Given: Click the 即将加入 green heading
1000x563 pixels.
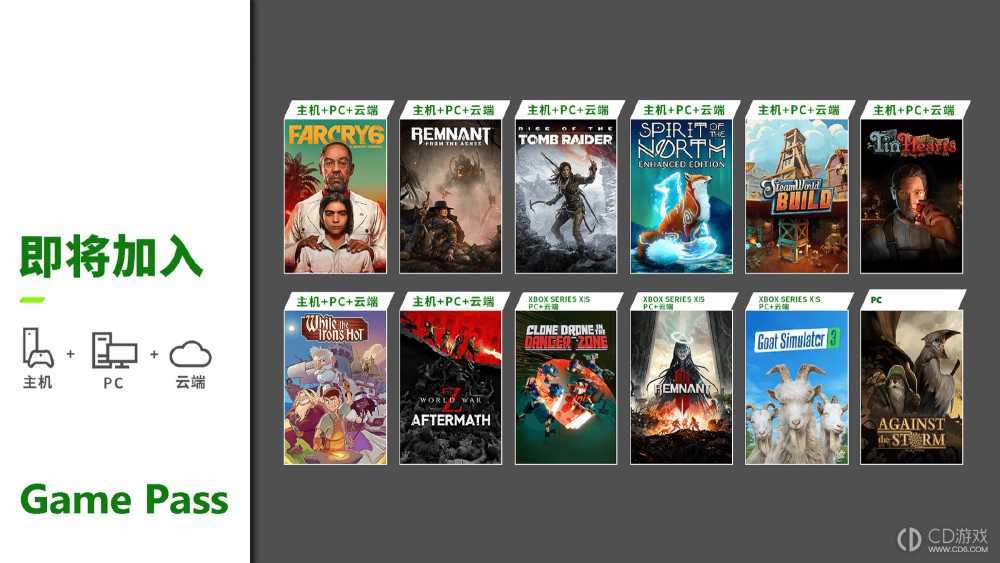Looking at the screenshot, I should point(111,256).
